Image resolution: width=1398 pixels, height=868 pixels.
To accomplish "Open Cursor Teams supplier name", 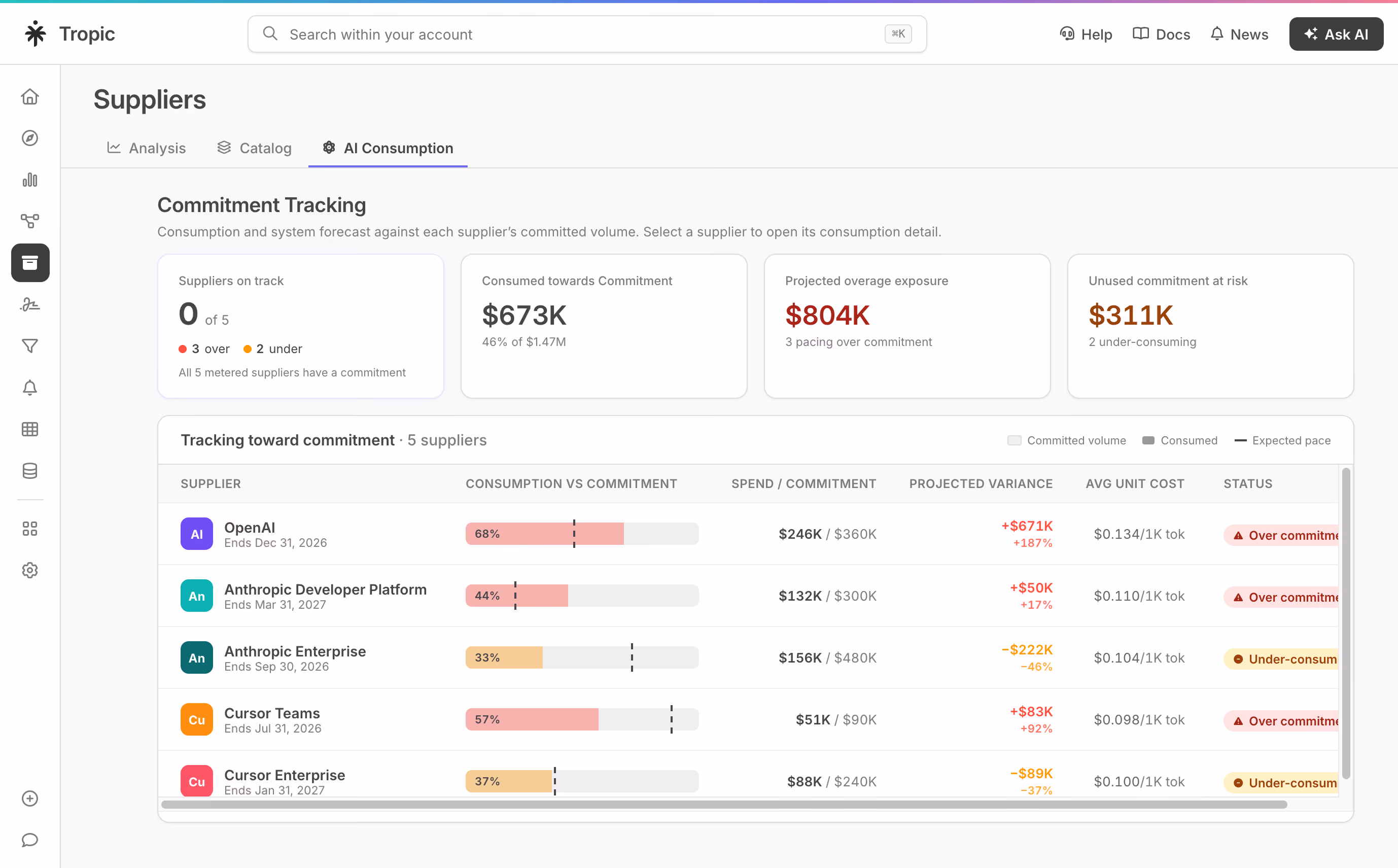I will (x=272, y=713).
